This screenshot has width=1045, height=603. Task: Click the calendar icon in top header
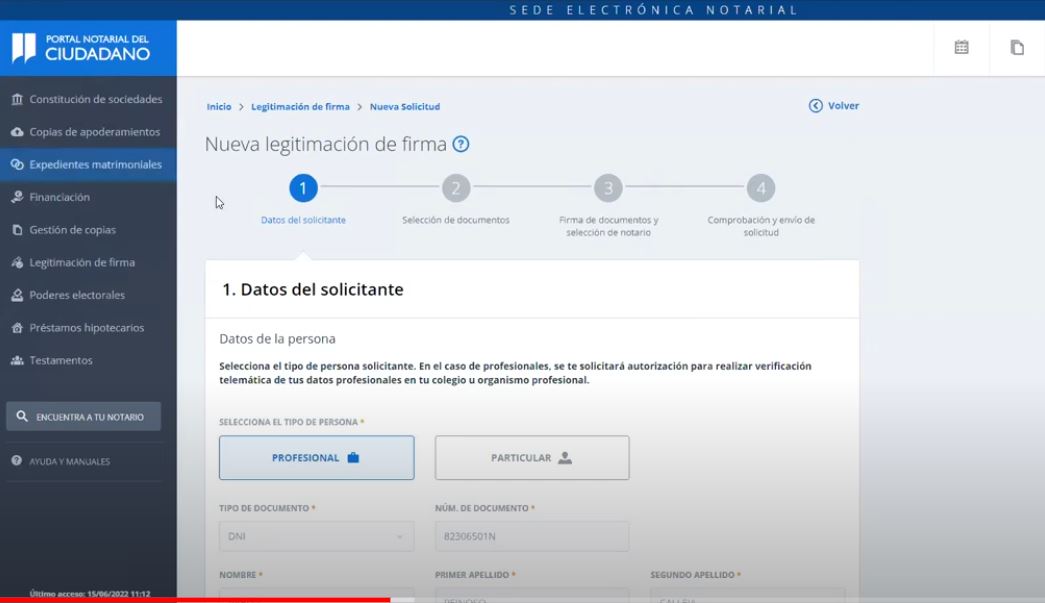pyautogui.click(x=961, y=47)
